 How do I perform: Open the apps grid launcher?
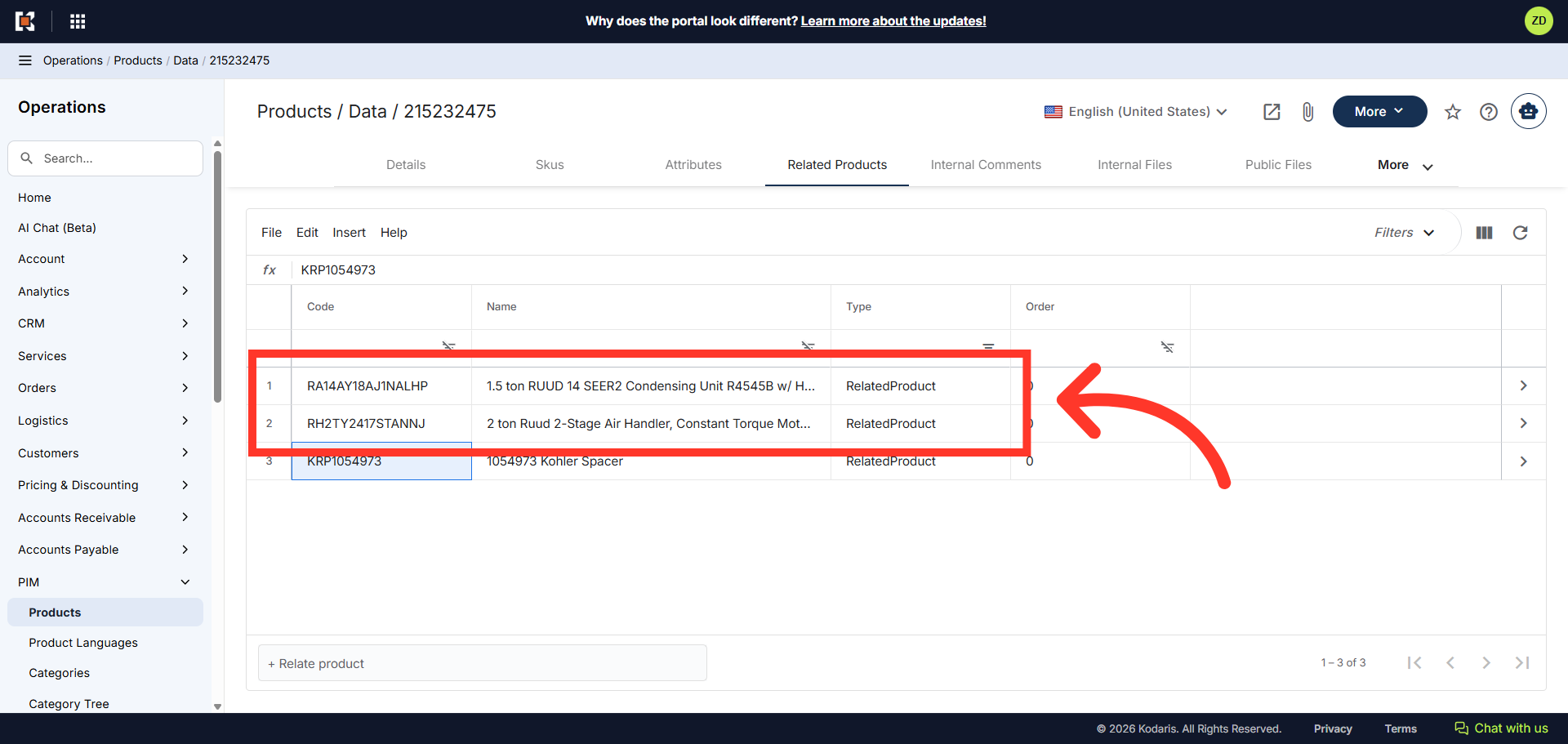(x=78, y=21)
